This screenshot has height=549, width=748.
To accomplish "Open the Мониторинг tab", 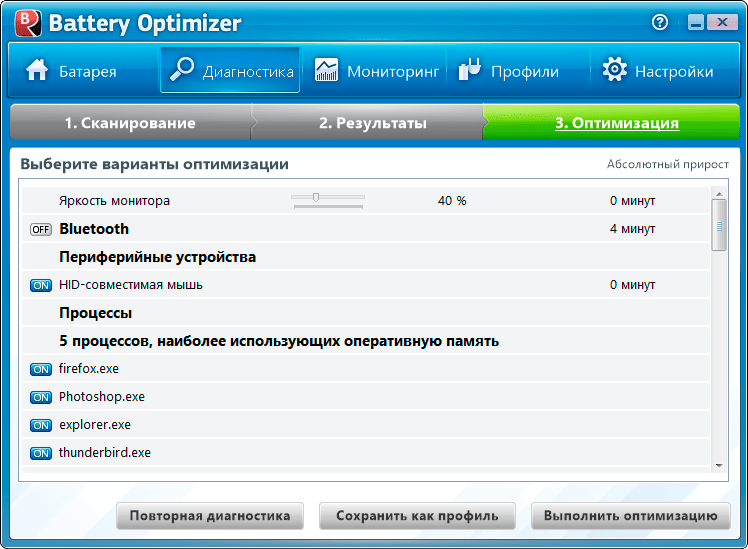I will tap(374, 71).
